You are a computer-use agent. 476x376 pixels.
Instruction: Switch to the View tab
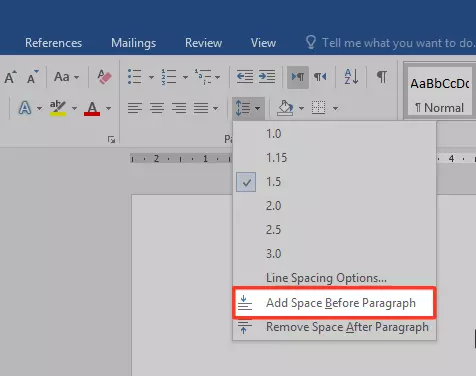click(x=263, y=43)
